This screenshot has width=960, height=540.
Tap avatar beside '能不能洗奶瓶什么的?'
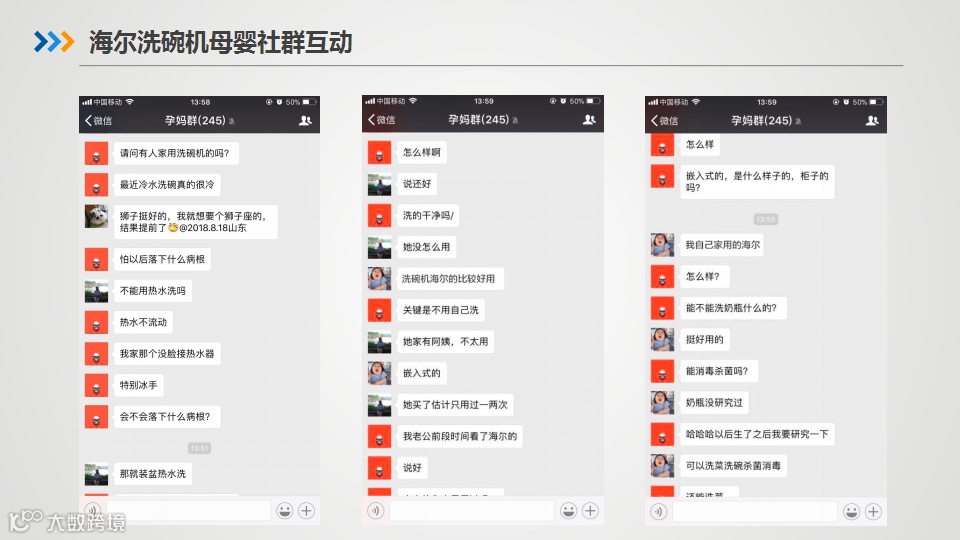point(662,308)
